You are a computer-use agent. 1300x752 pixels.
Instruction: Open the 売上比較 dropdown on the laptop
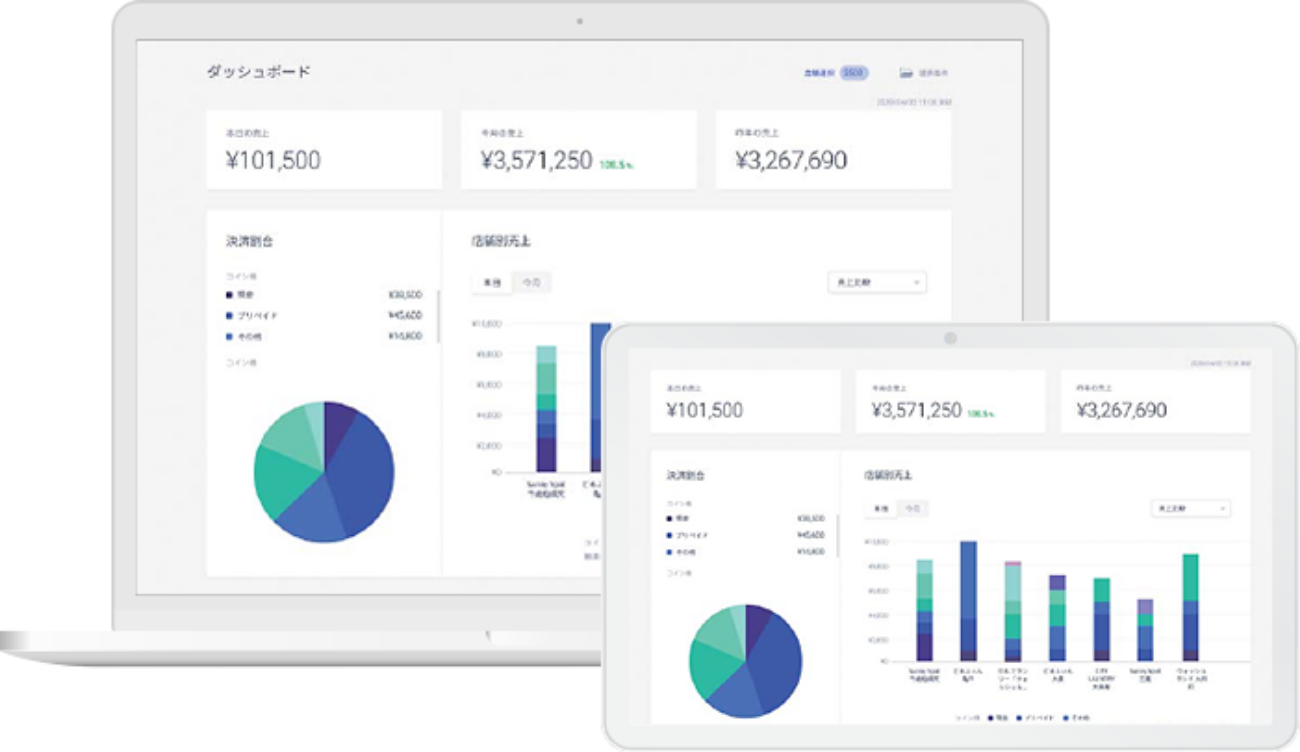point(877,283)
